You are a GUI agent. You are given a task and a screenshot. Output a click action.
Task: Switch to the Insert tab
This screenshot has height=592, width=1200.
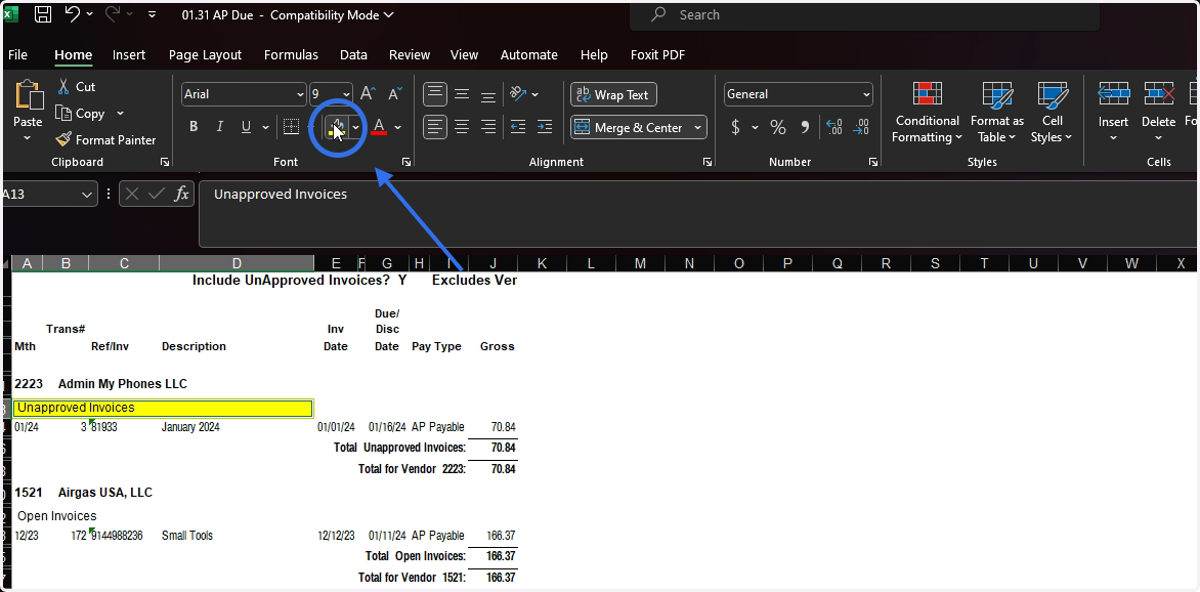(x=129, y=55)
